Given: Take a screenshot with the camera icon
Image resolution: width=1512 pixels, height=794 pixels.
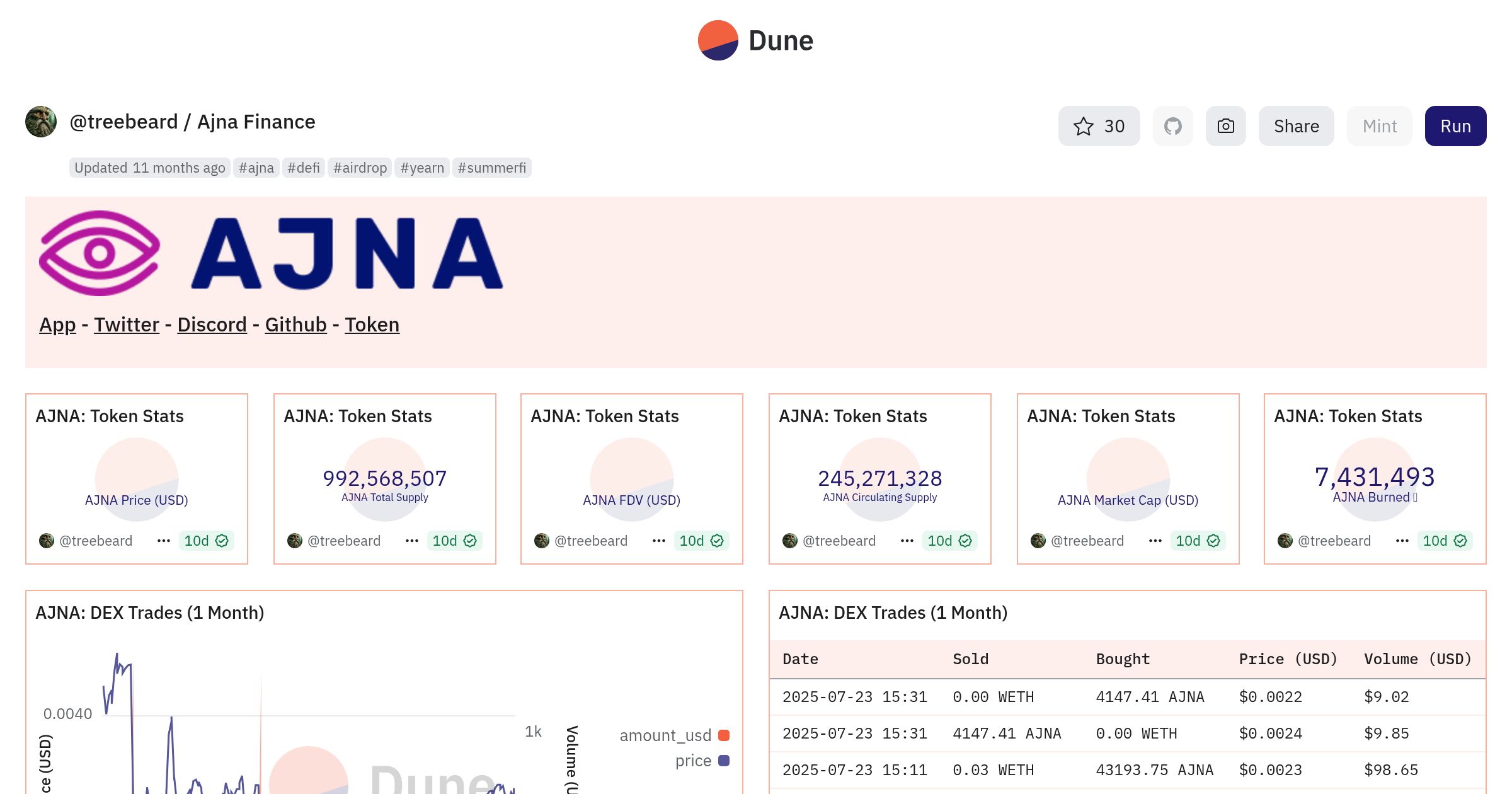Looking at the screenshot, I should (1226, 126).
